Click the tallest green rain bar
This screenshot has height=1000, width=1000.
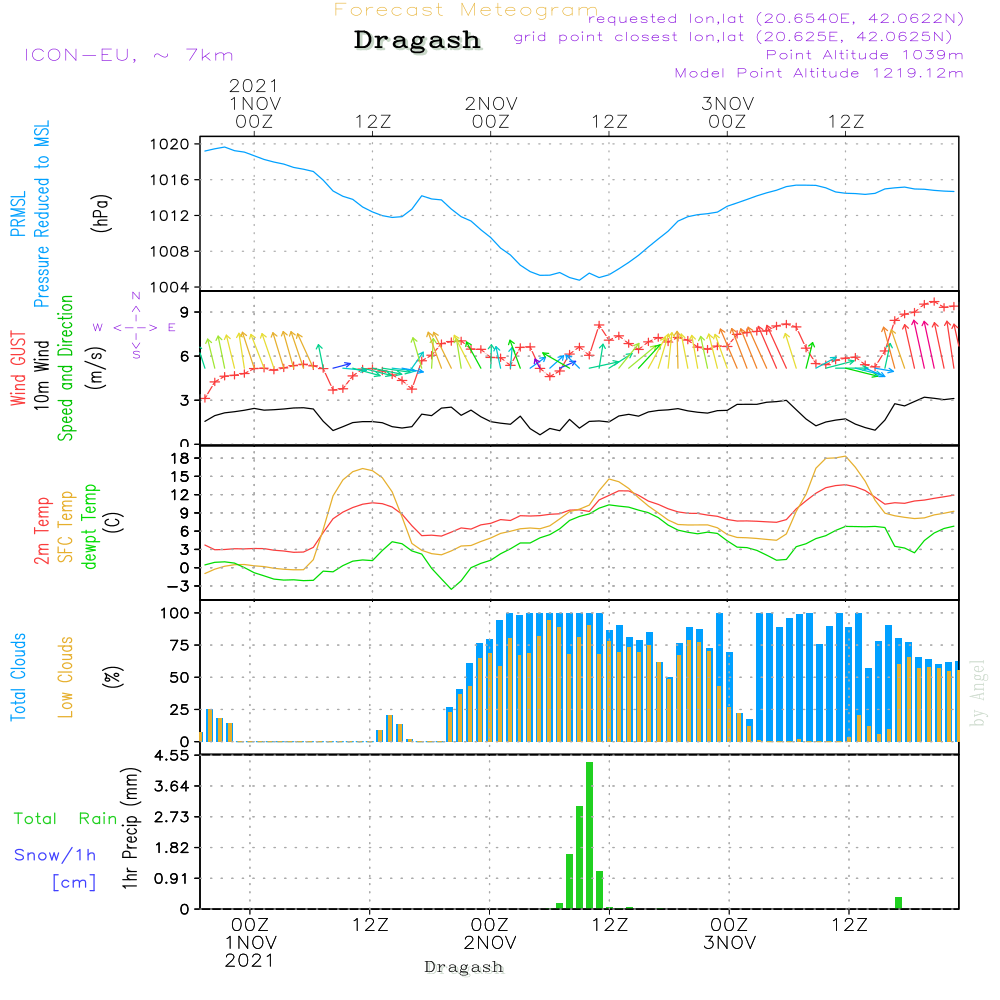click(589, 835)
